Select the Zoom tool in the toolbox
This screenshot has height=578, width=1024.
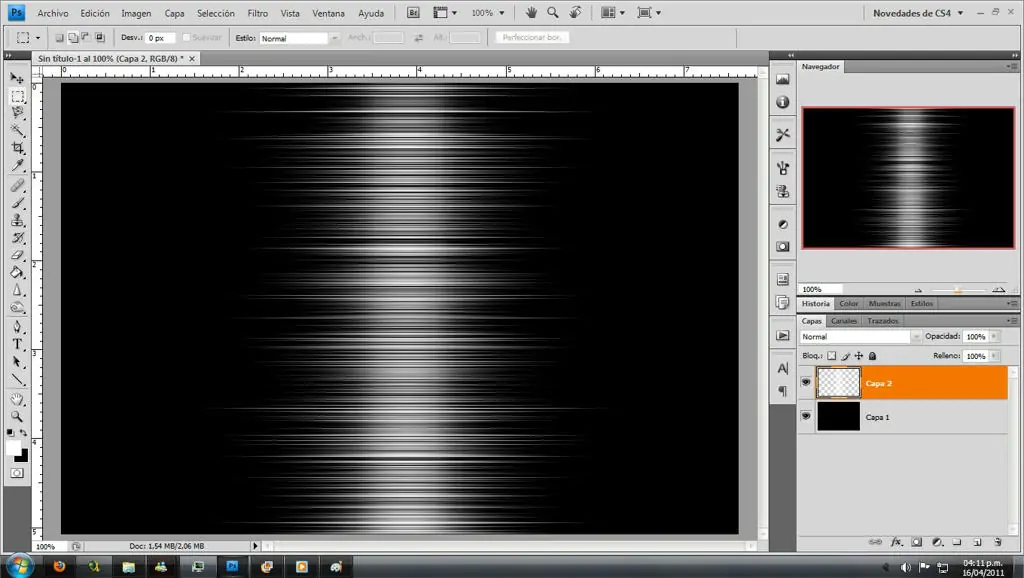(x=17, y=416)
